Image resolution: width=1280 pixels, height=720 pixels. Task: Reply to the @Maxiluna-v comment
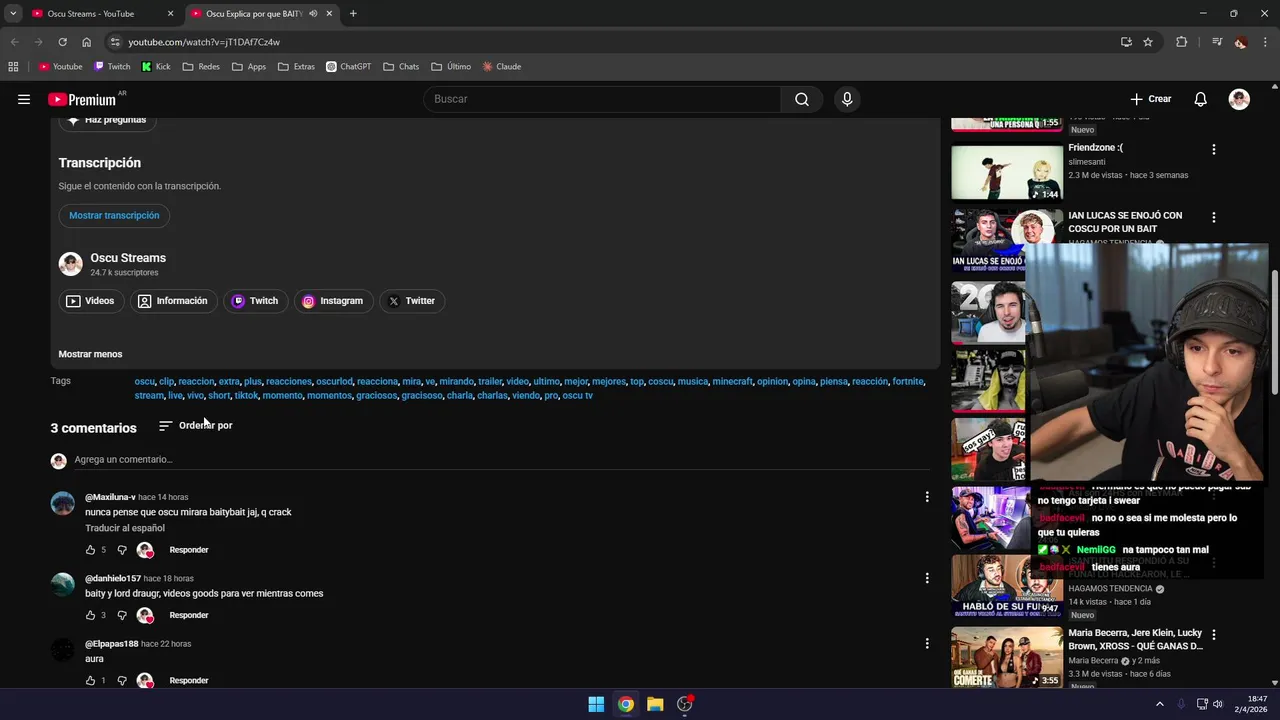coord(189,550)
